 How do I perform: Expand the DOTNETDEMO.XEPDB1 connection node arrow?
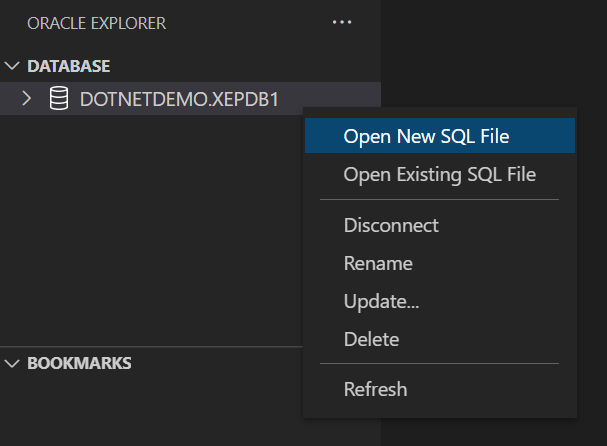tap(27, 98)
